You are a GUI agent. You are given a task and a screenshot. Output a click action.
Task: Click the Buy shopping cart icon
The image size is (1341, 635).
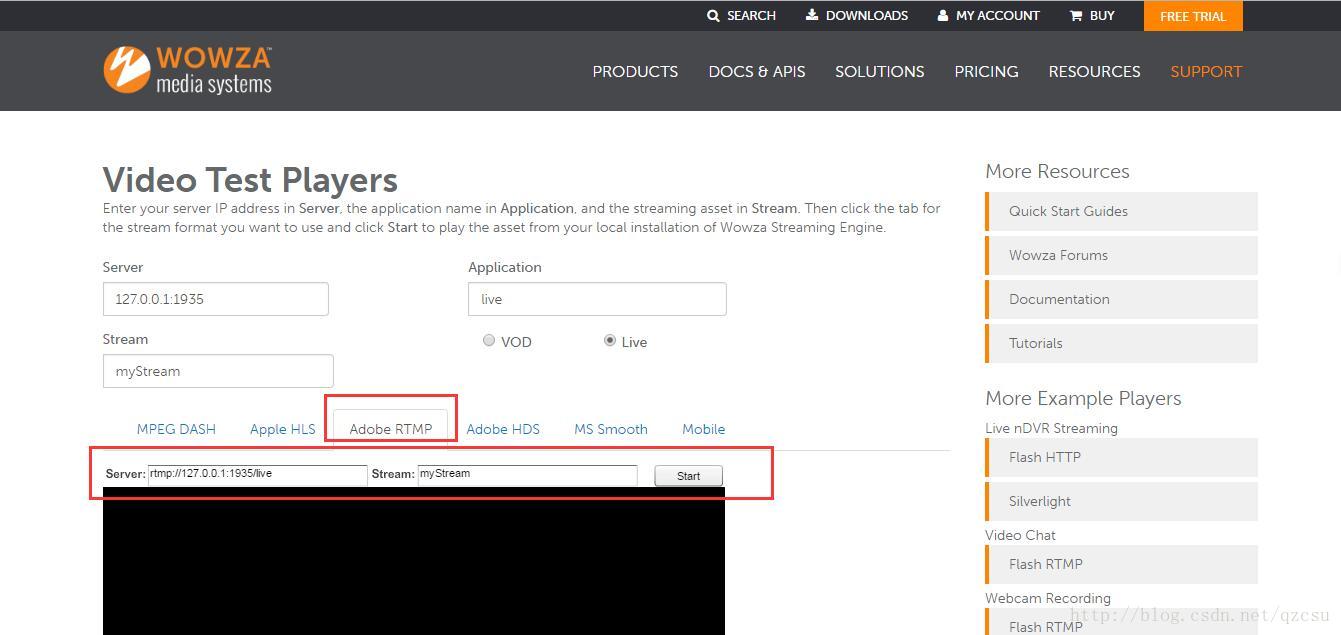pos(1076,16)
